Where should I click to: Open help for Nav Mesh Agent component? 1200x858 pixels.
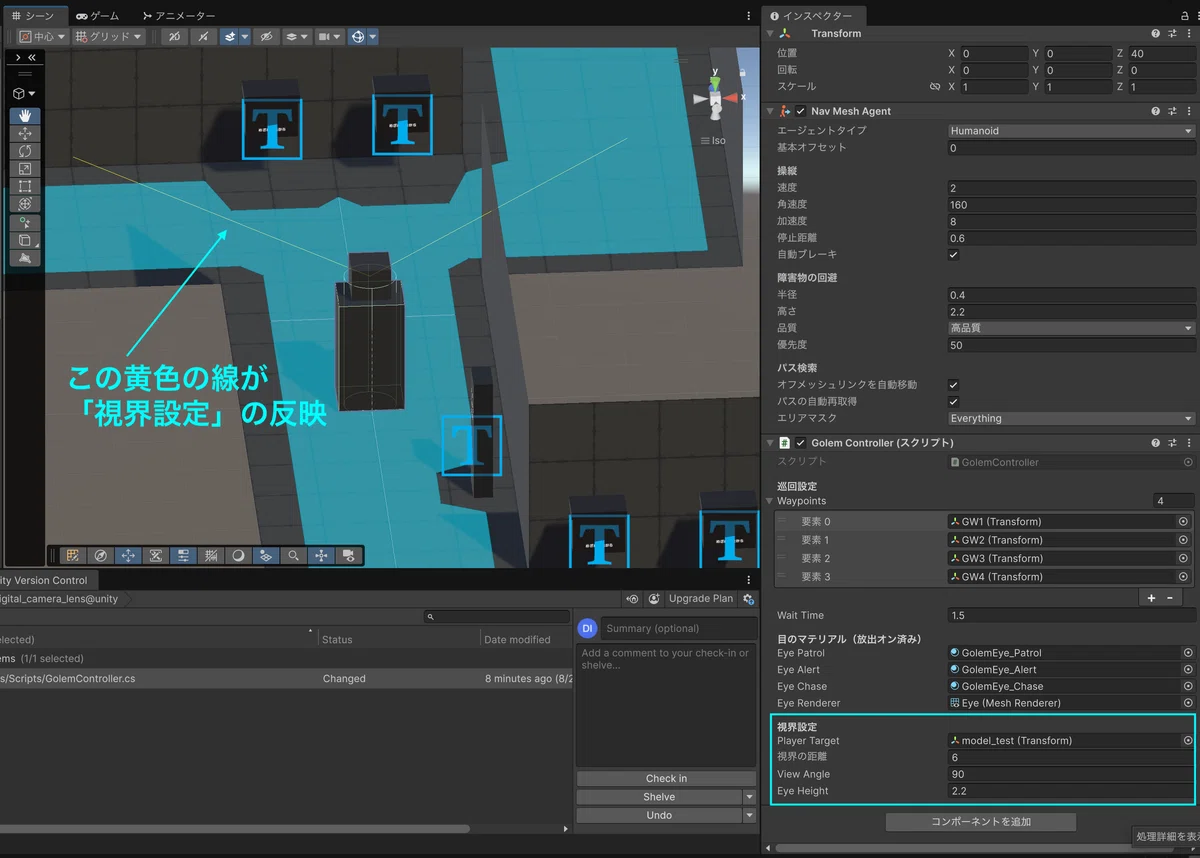(1155, 111)
